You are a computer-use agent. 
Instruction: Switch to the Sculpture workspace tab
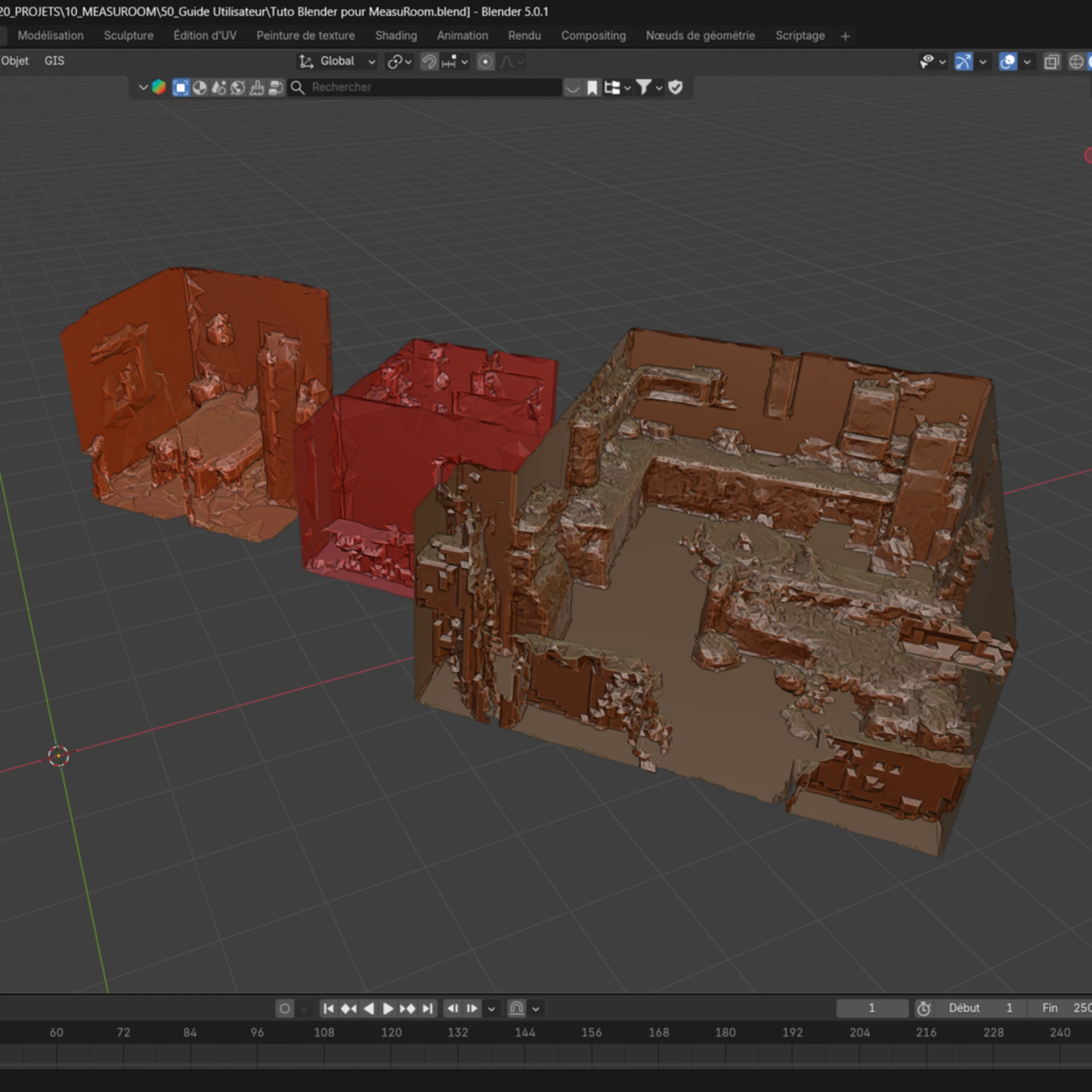tap(129, 35)
